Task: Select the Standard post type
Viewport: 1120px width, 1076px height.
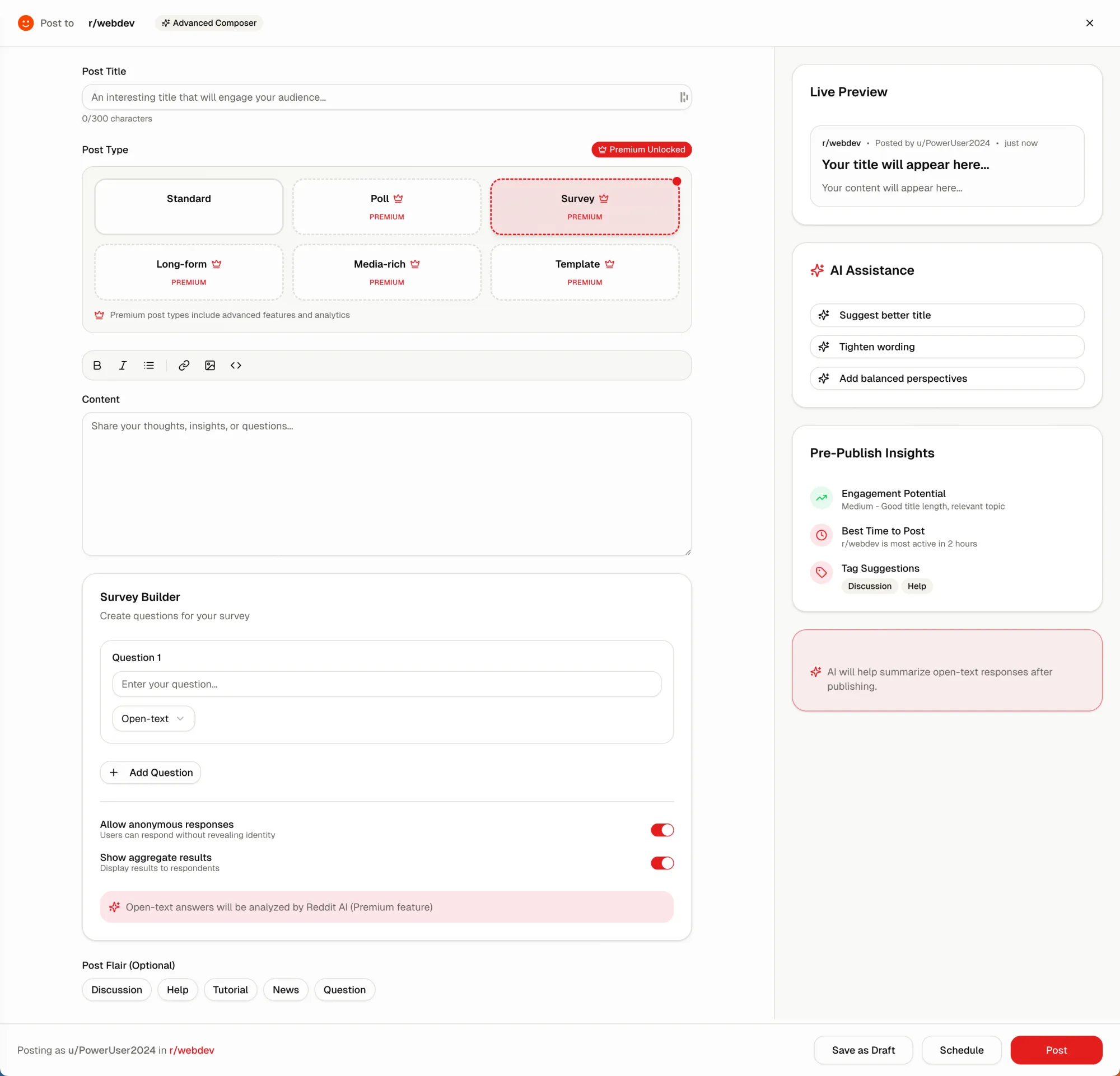Action: [189, 206]
